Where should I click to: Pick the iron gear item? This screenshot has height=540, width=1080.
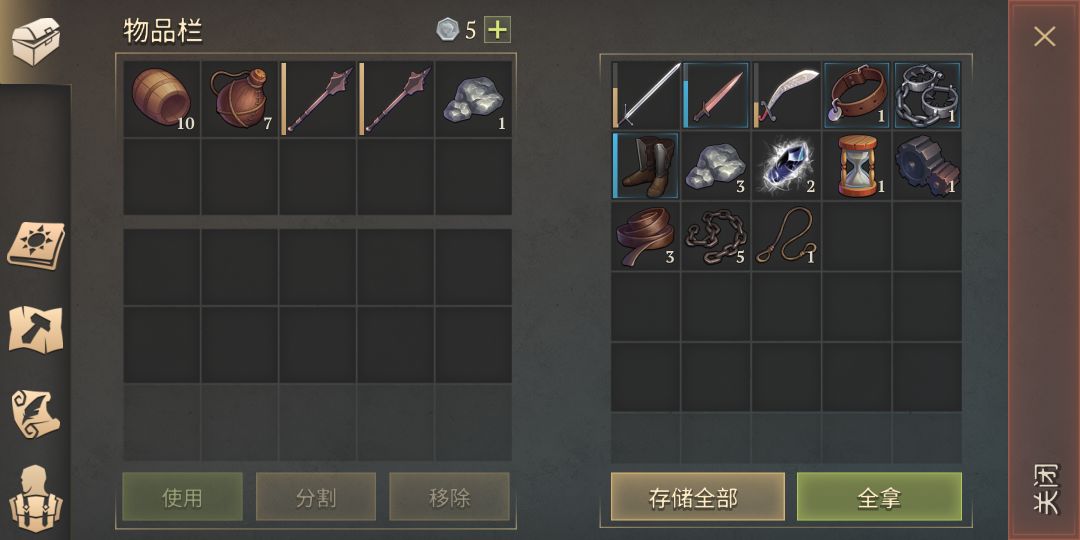pyautogui.click(x=927, y=165)
